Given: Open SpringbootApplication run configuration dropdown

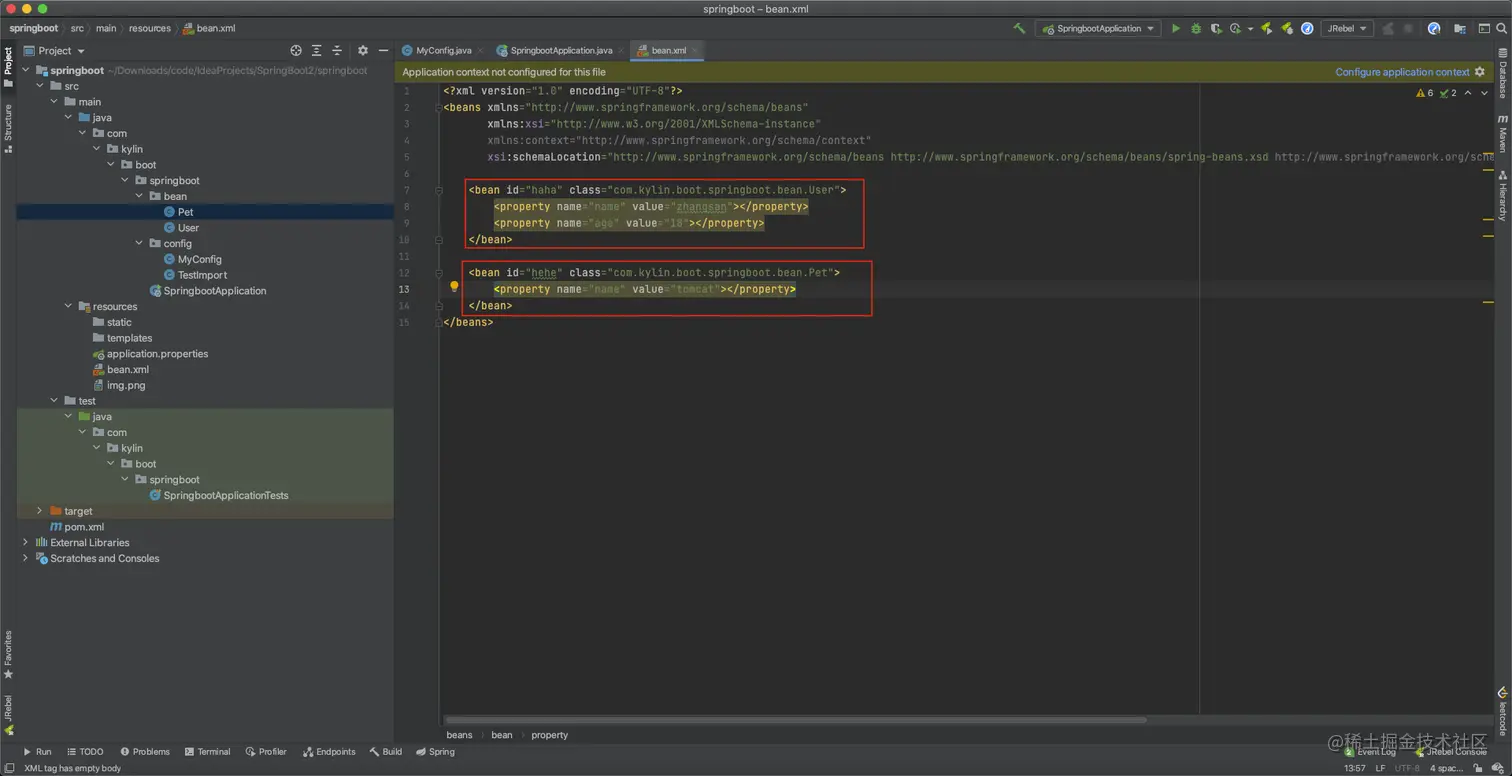Looking at the screenshot, I should pyautogui.click(x=1098, y=29).
